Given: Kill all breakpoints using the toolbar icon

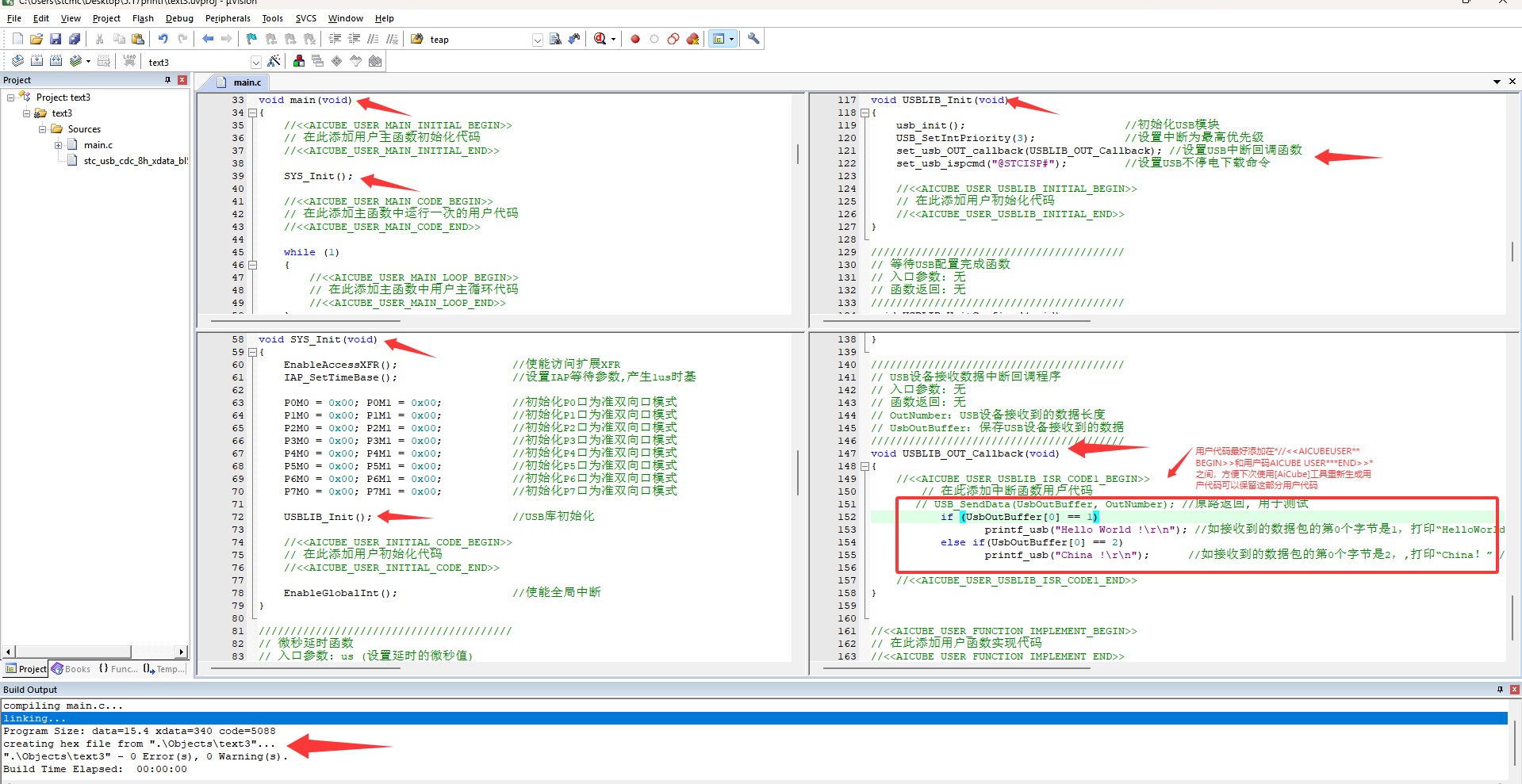Looking at the screenshot, I should coord(692,39).
